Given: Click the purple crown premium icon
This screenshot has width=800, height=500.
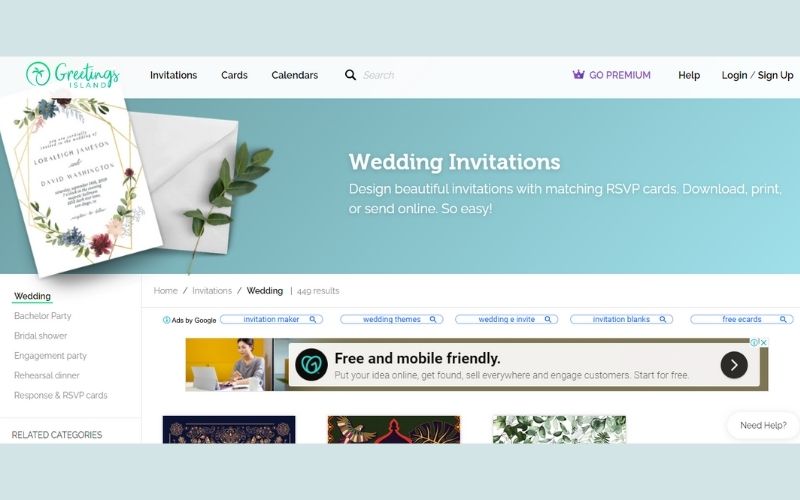Looking at the screenshot, I should point(578,74).
